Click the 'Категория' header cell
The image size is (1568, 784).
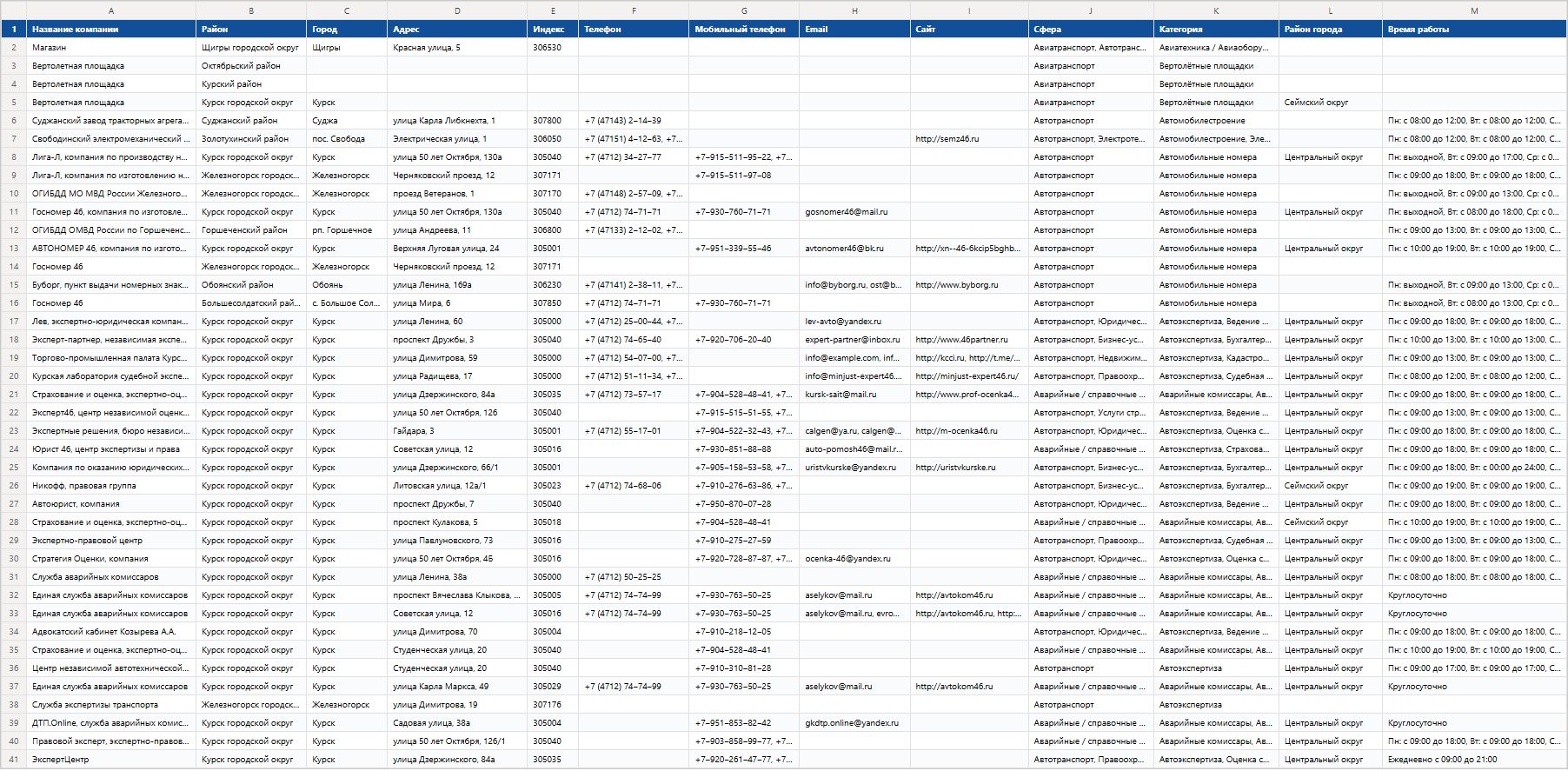point(1216,30)
